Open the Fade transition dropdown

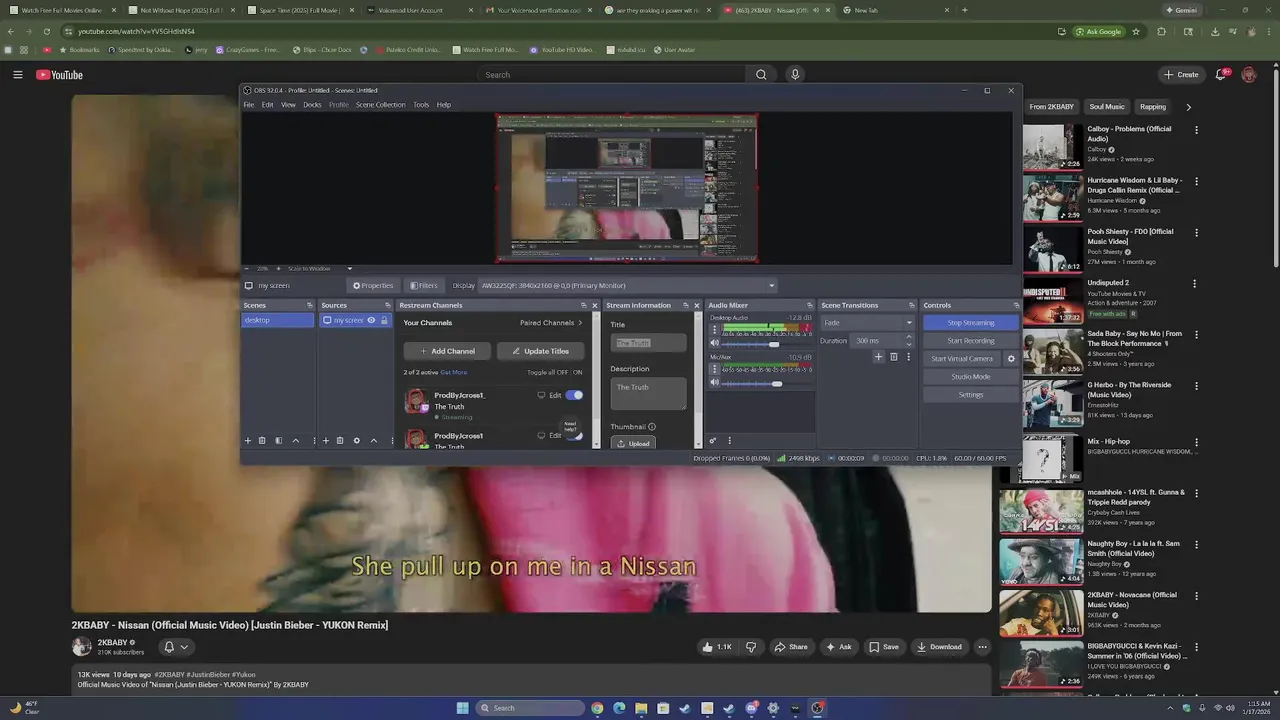pos(867,323)
